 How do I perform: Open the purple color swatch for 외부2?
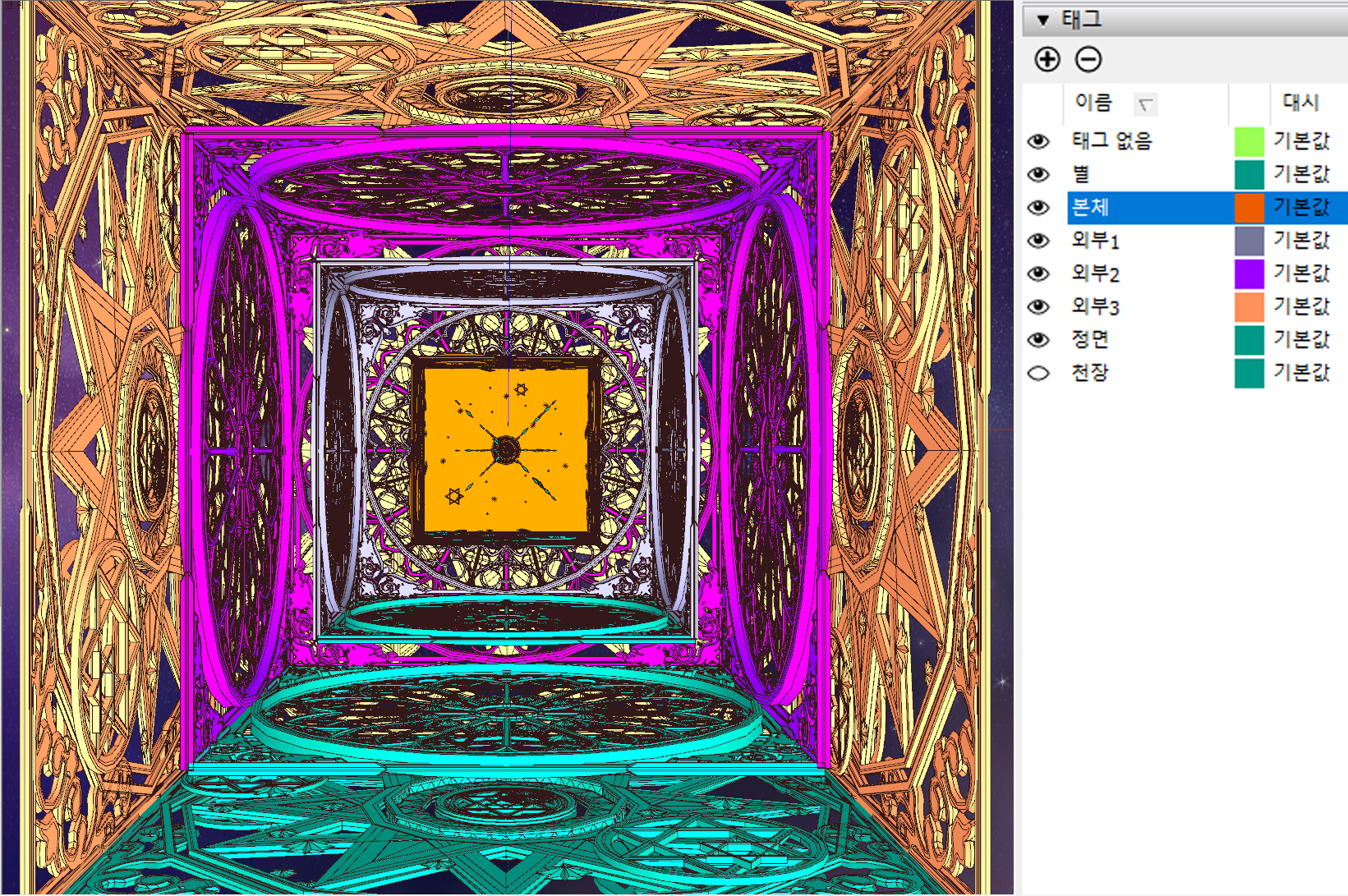(1249, 273)
